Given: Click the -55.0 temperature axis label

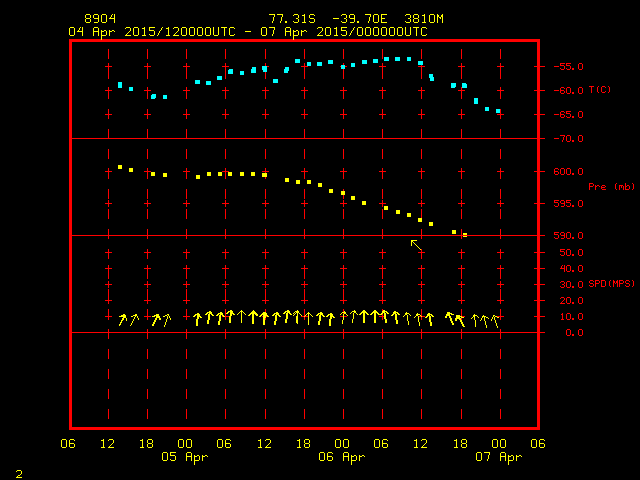Looking at the screenshot, I should click(568, 67).
